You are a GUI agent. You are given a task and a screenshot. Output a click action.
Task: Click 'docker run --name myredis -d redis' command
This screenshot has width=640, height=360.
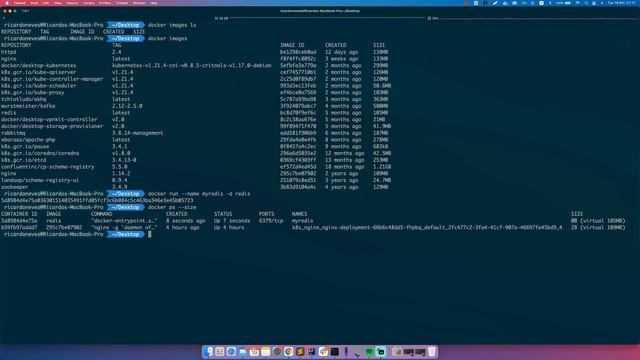pyautogui.click(x=199, y=193)
